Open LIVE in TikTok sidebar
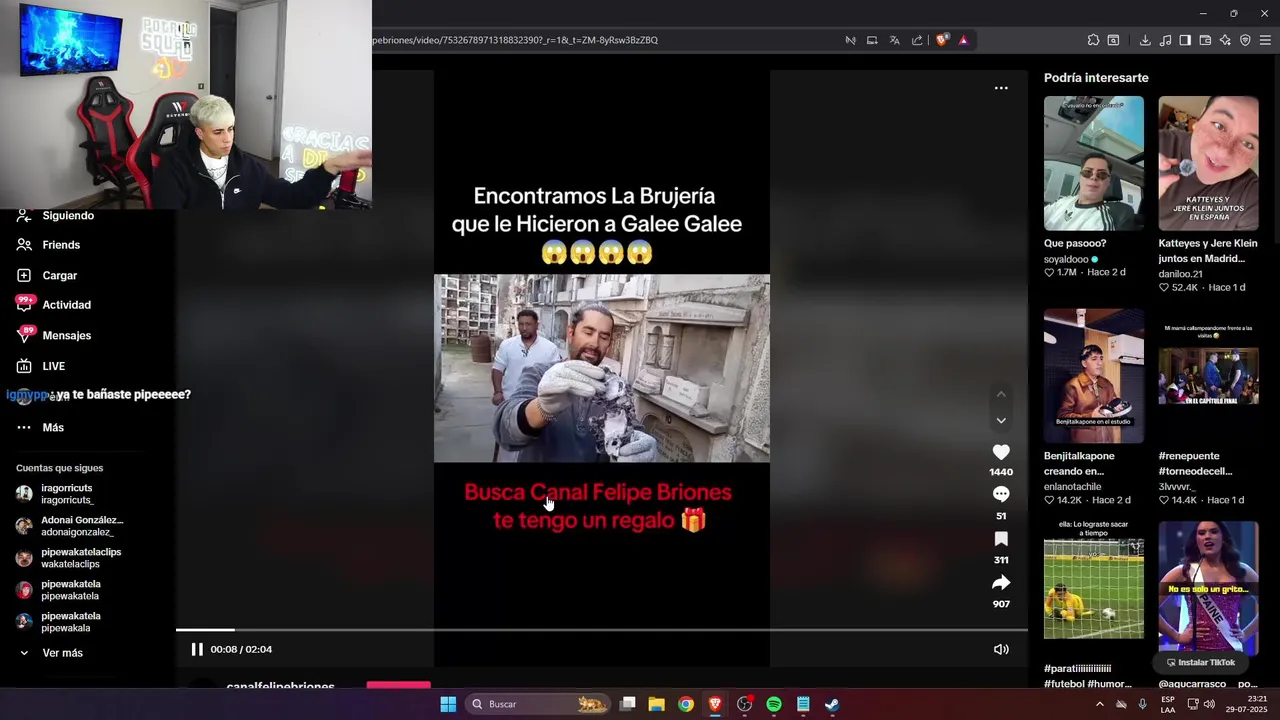This screenshot has height=720, width=1280. click(x=54, y=366)
